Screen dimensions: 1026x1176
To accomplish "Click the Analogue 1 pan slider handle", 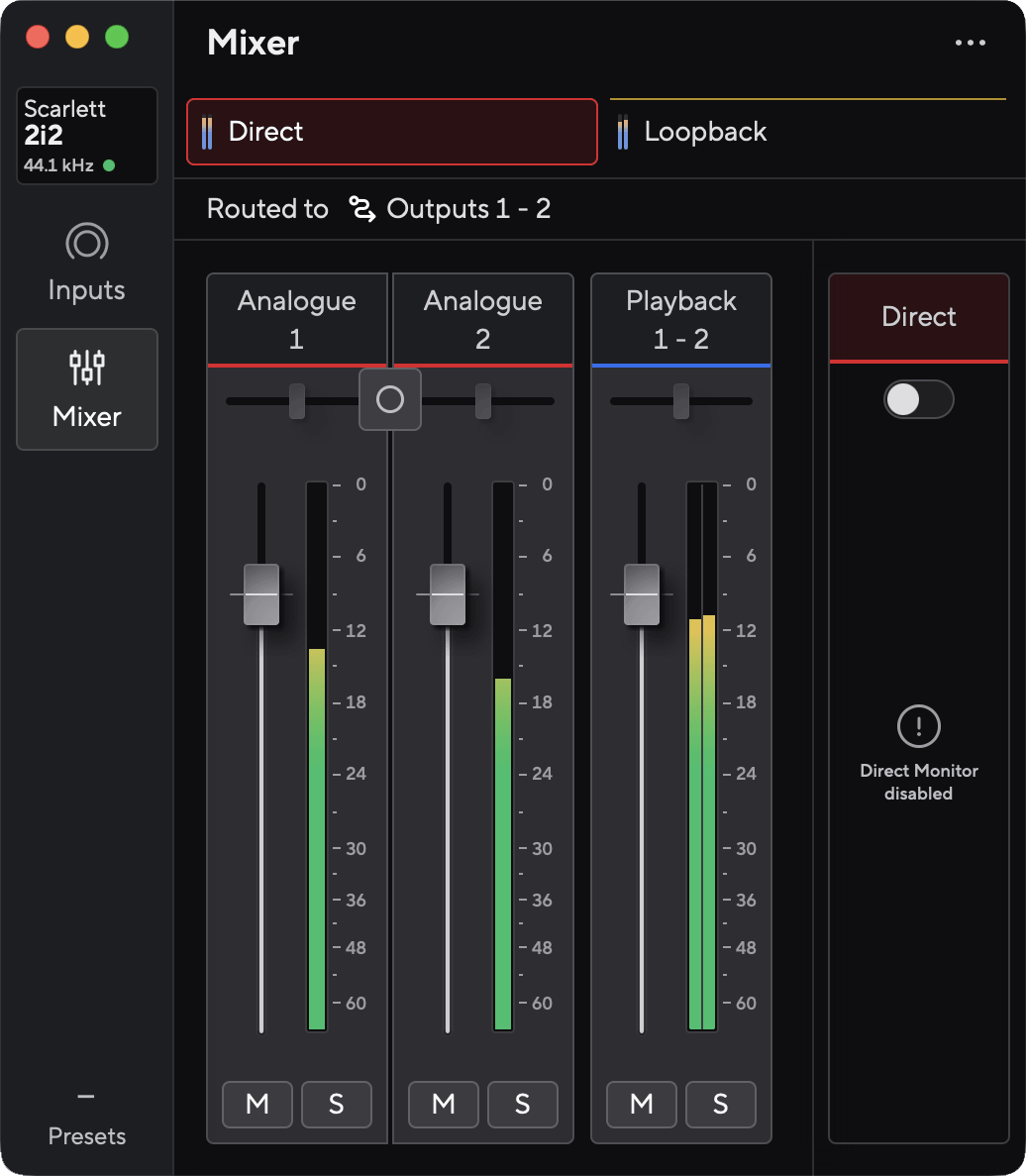I will click(297, 401).
